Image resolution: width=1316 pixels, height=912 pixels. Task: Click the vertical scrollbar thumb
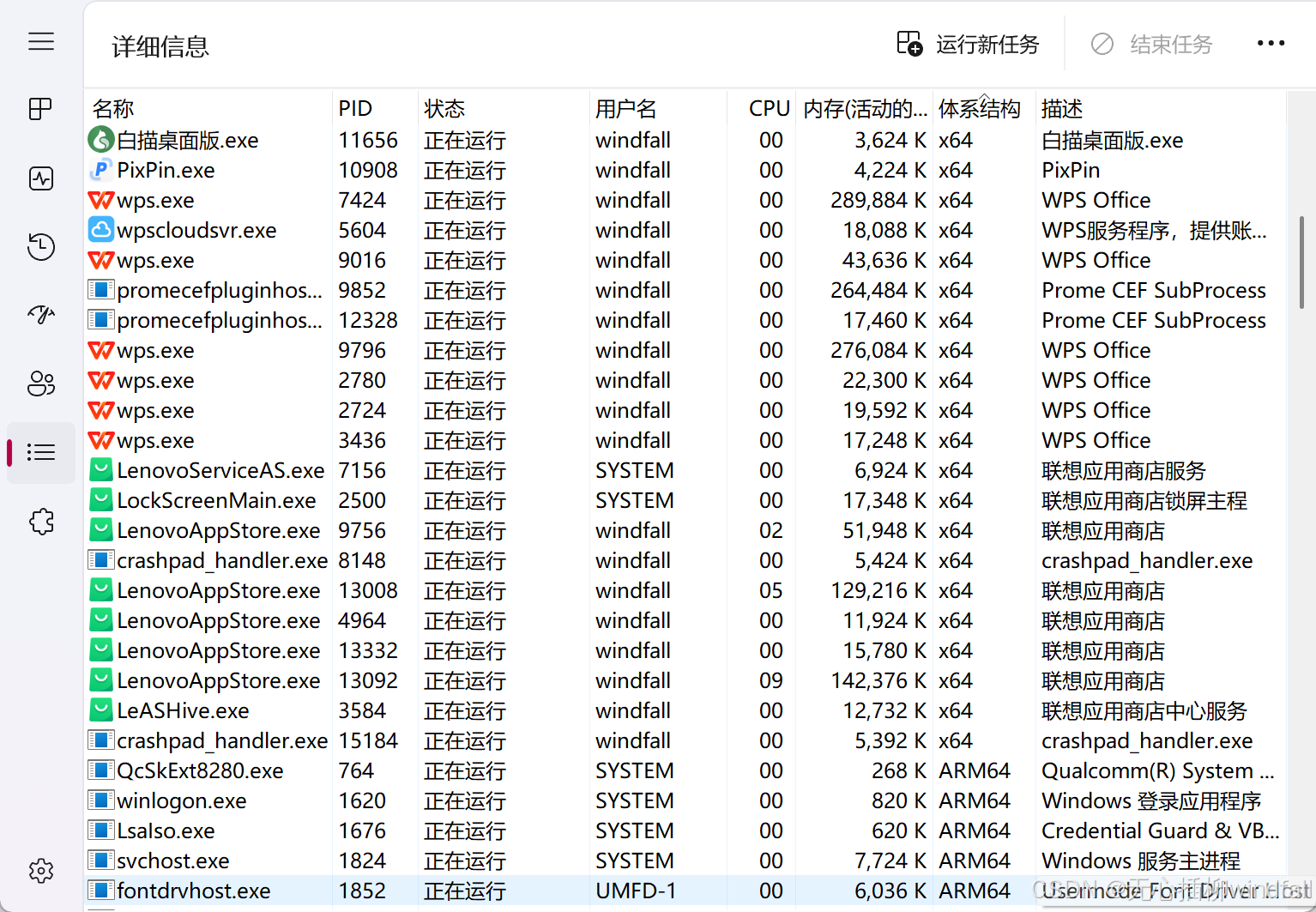click(1301, 263)
